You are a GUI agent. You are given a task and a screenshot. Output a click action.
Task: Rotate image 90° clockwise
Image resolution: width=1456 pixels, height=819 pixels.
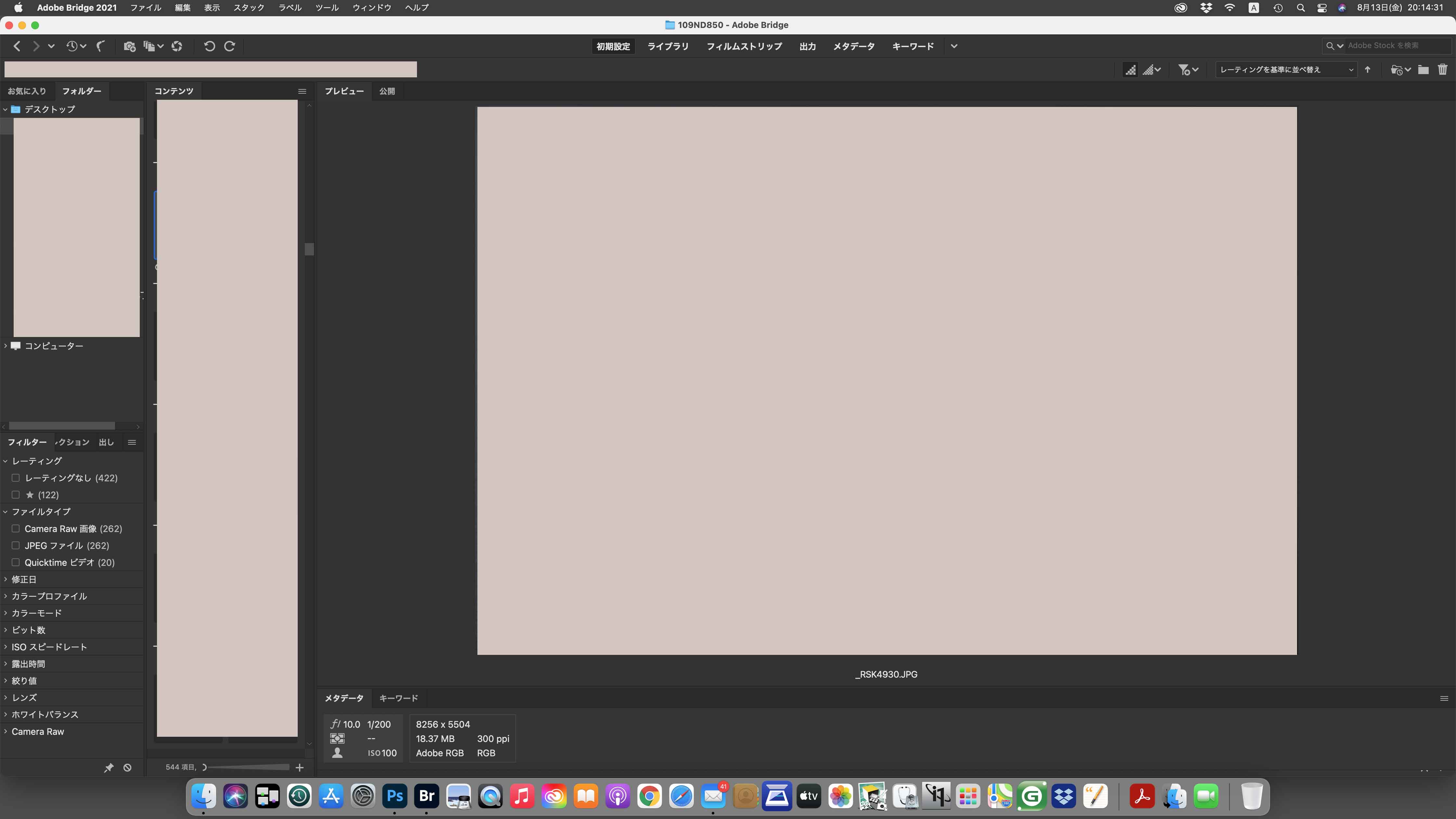coord(229,46)
